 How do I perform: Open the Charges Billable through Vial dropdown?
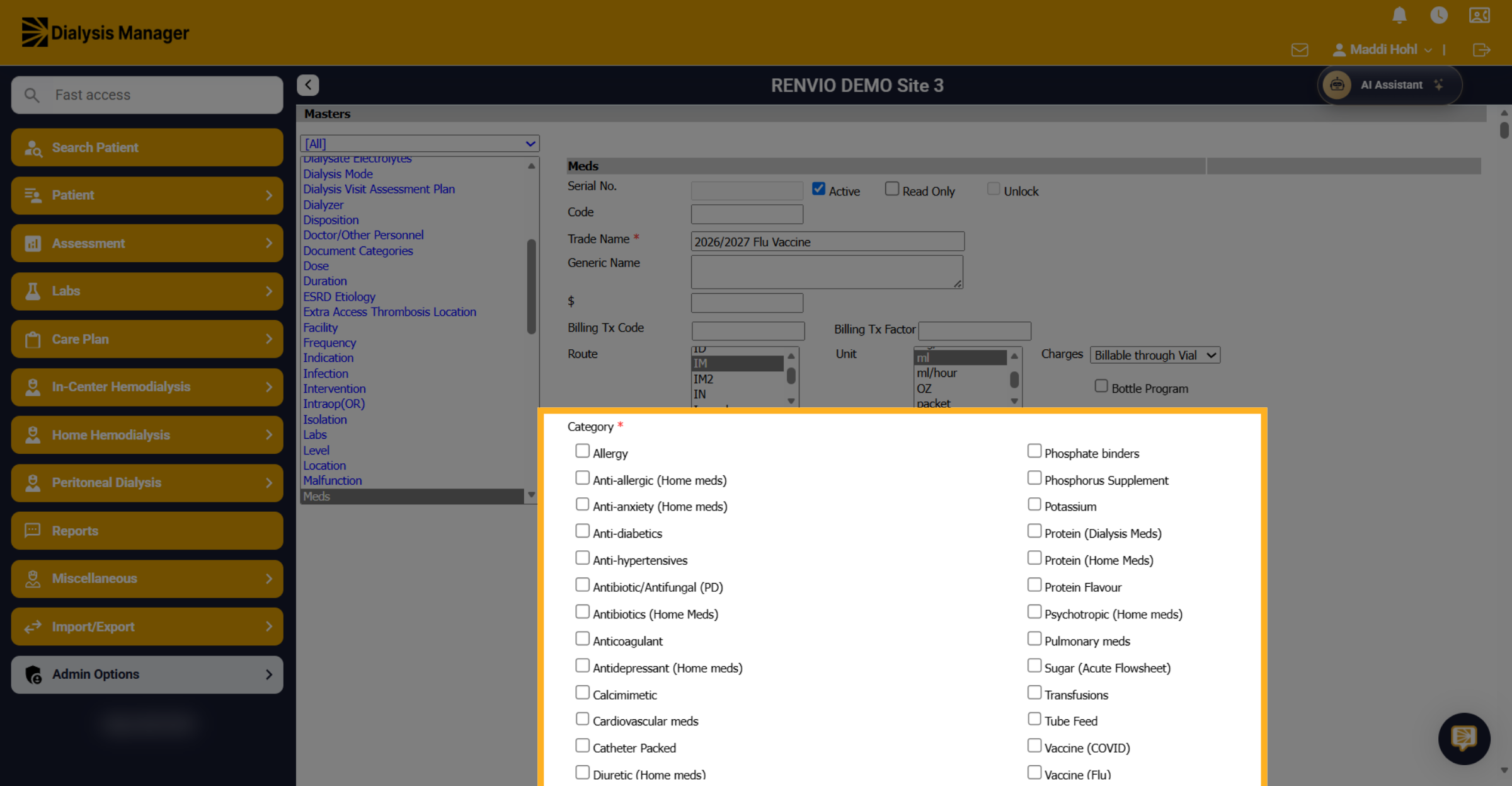[x=1155, y=355]
